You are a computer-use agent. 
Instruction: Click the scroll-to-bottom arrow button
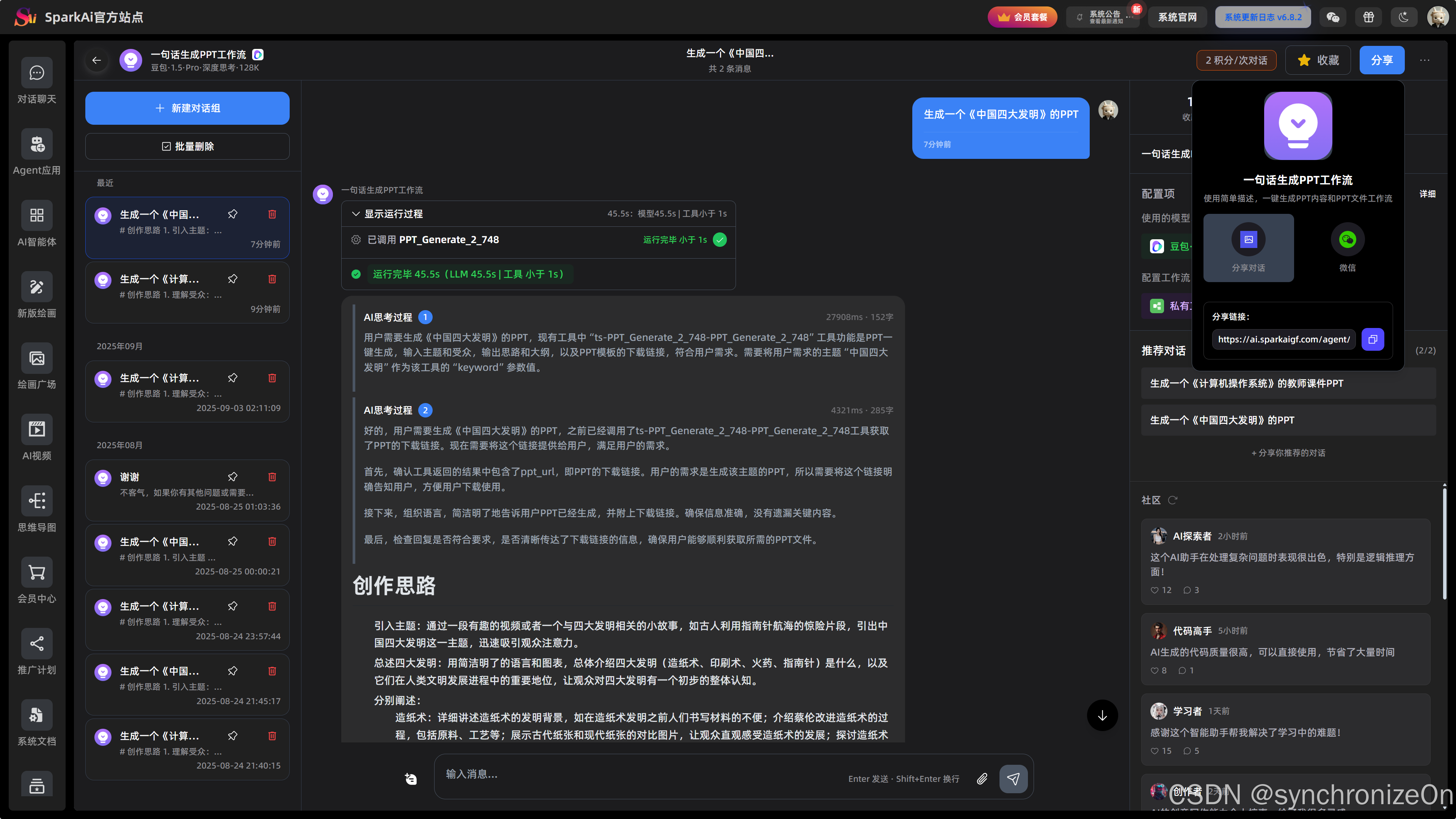(x=1102, y=715)
